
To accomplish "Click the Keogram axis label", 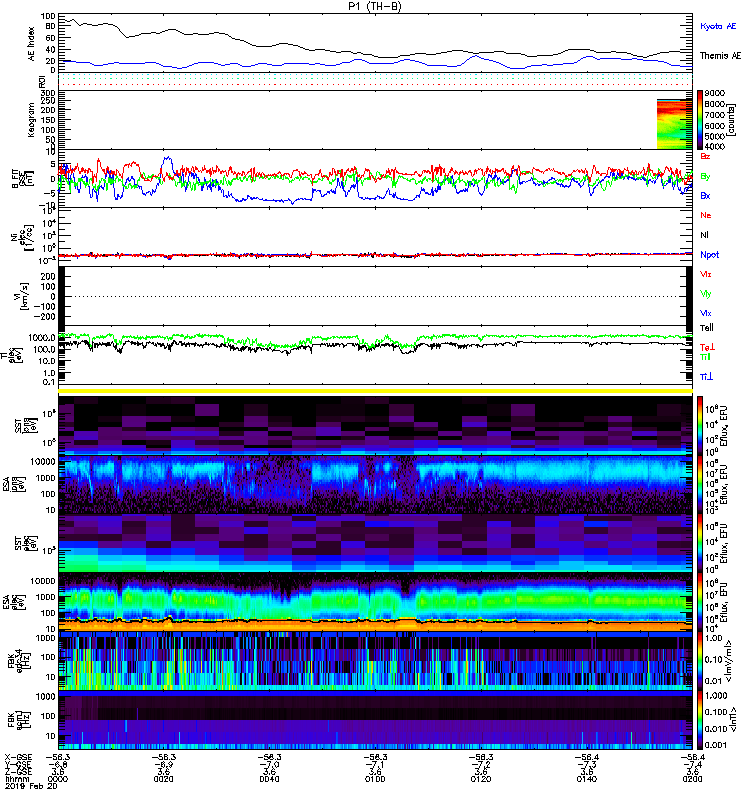I will (x=32, y=119).
